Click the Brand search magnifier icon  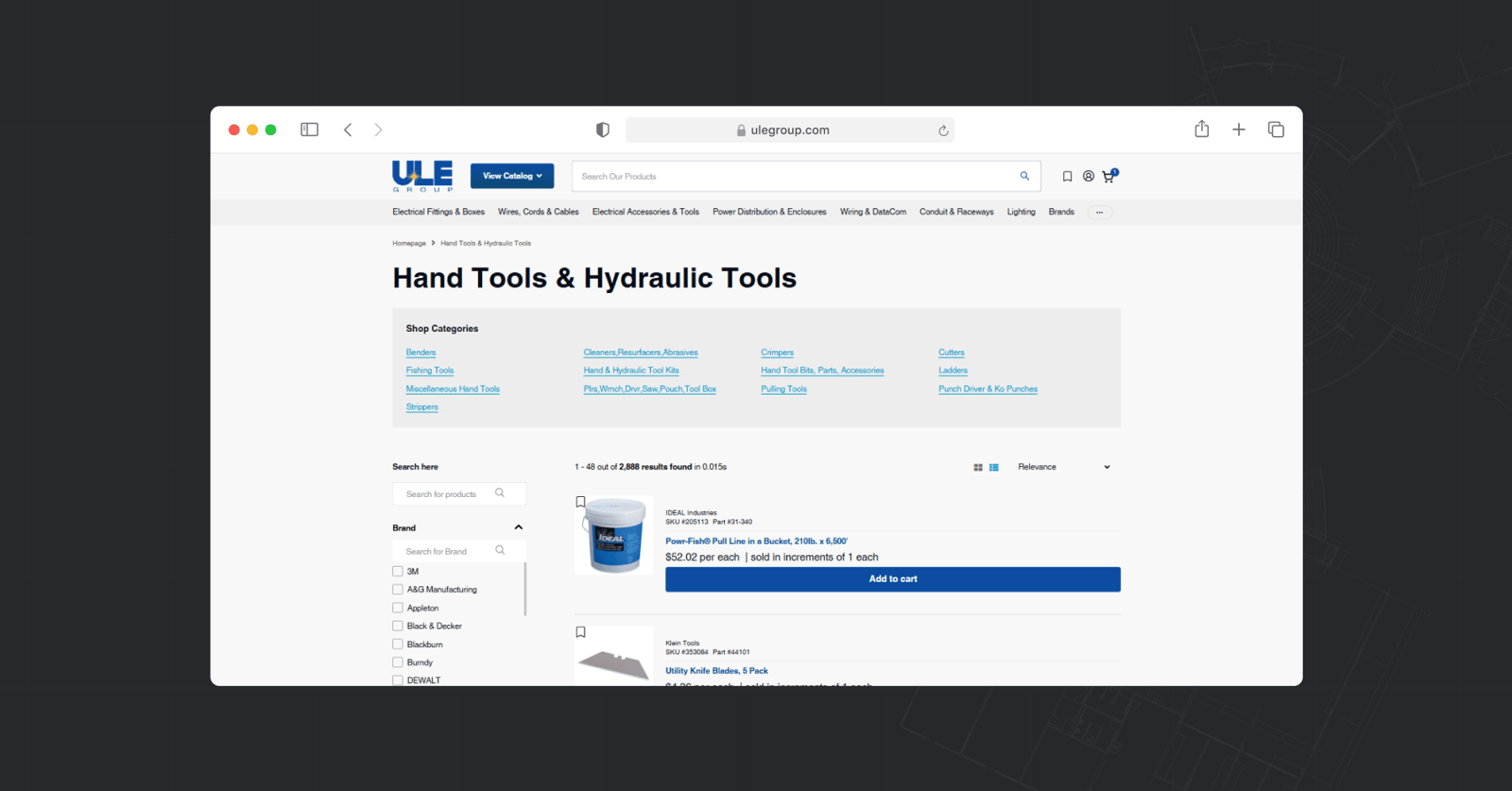500,550
